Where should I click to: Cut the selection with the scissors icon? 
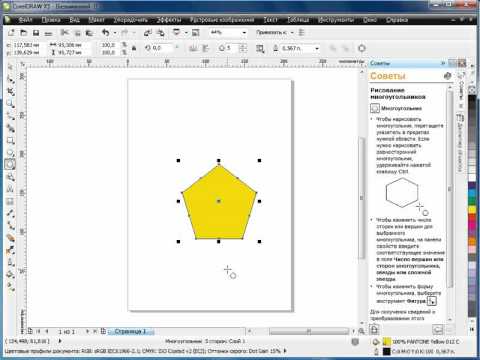(65, 33)
